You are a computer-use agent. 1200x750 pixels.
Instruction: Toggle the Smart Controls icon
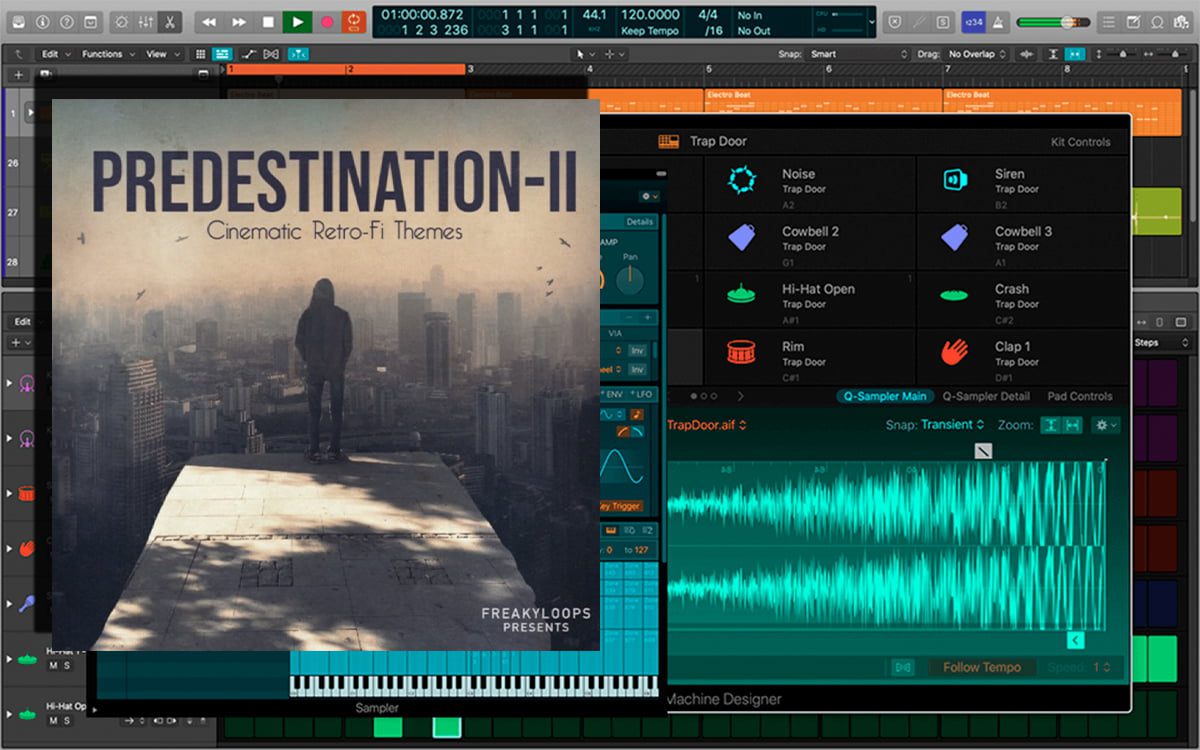pos(122,21)
